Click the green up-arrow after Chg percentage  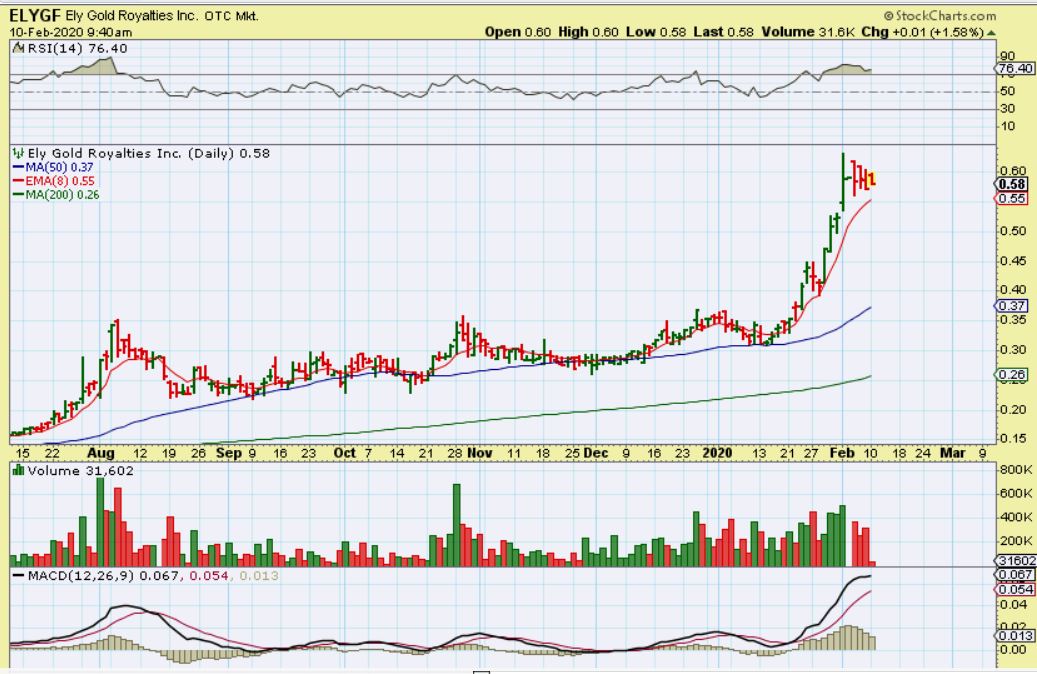click(991, 32)
